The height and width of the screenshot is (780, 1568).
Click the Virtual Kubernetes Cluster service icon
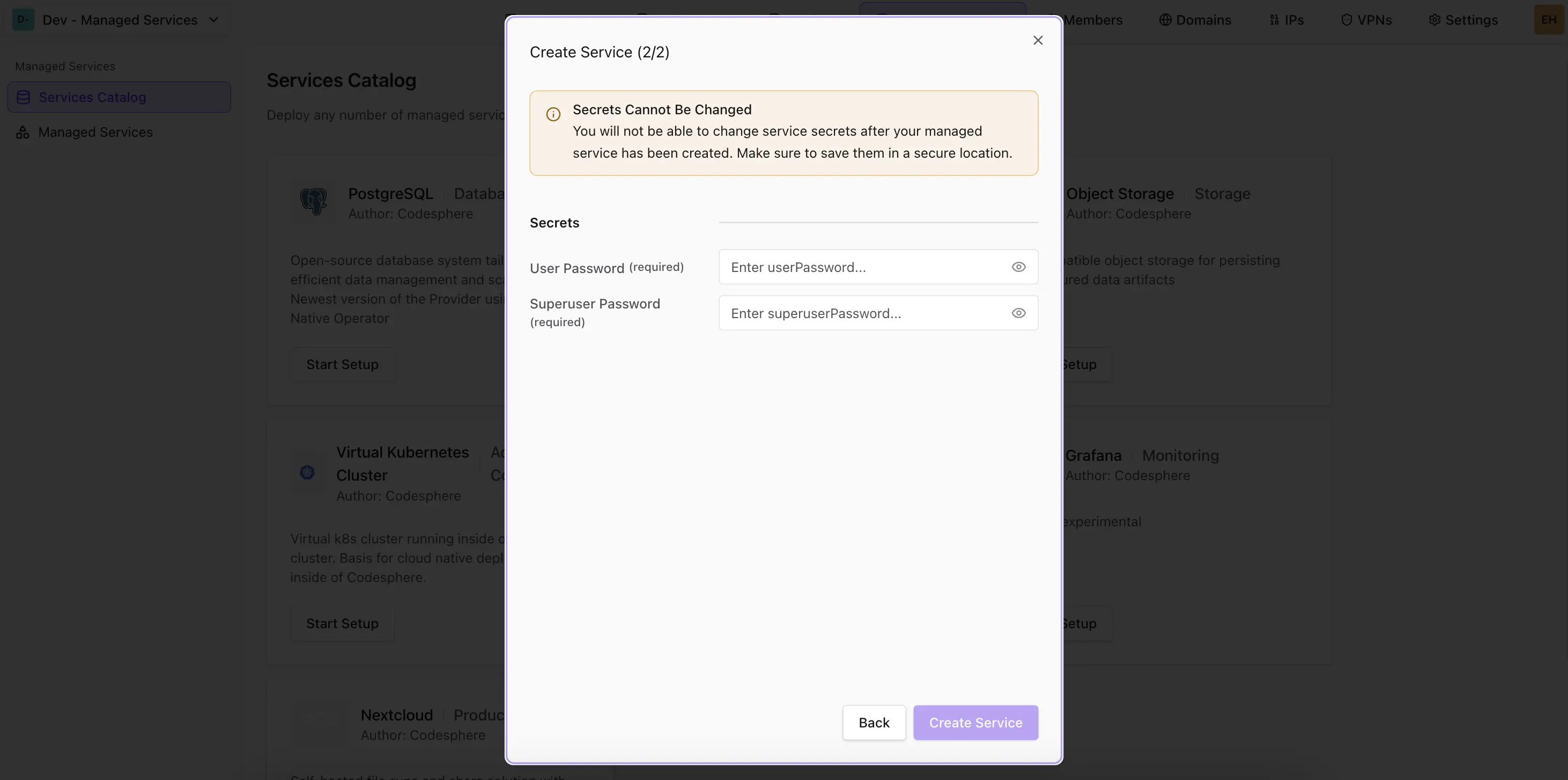[307, 472]
